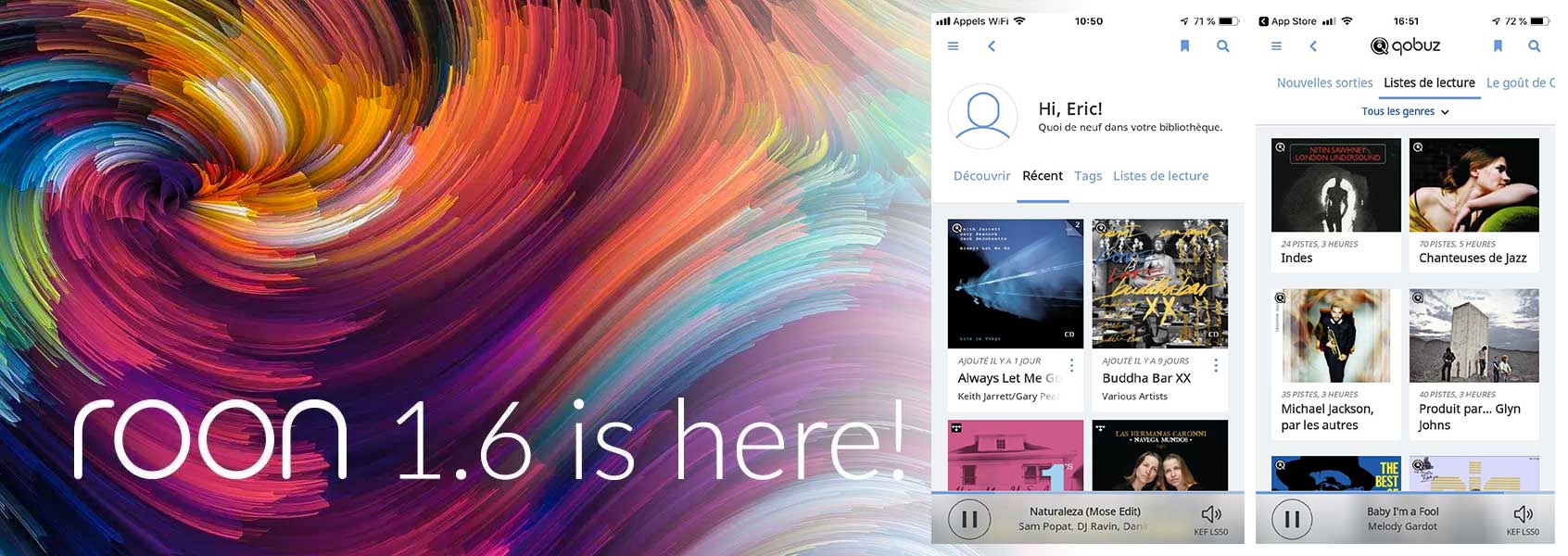Open Buddha Bar XX album cover

click(1160, 284)
